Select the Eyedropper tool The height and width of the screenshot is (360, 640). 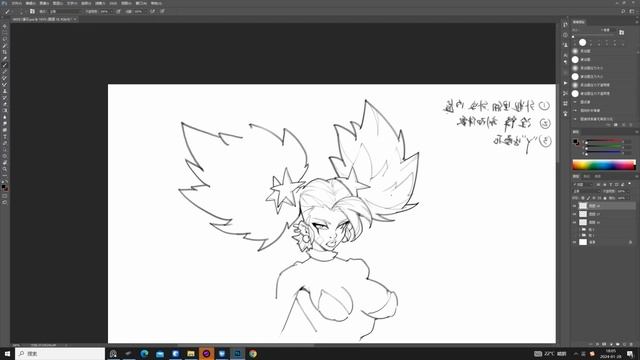click(5, 59)
